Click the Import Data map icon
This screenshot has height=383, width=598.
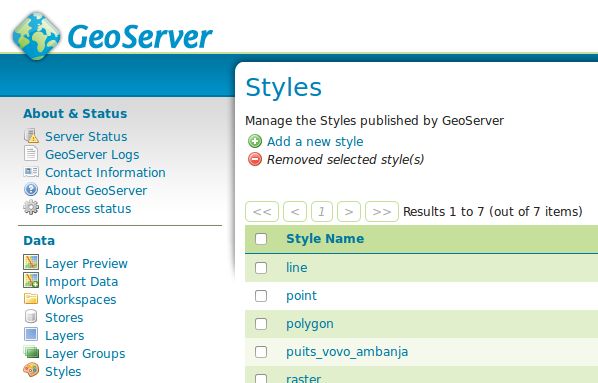click(31, 280)
